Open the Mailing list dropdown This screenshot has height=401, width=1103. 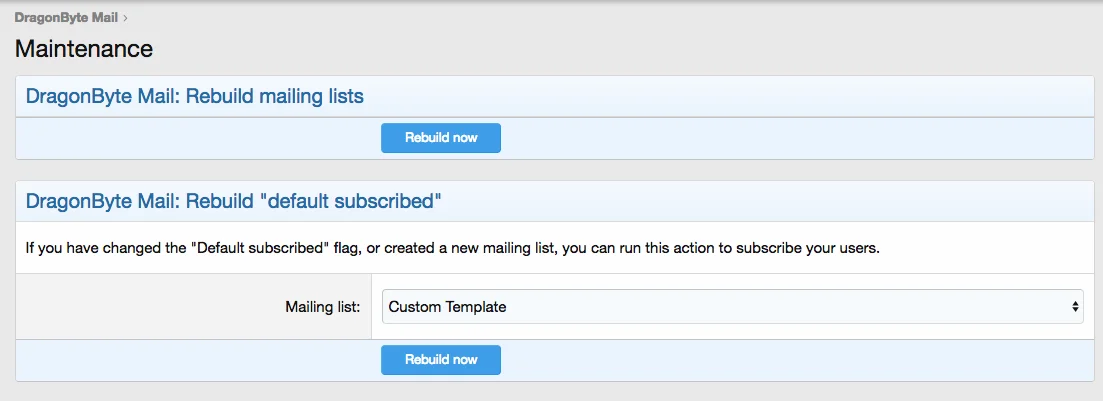coord(732,307)
